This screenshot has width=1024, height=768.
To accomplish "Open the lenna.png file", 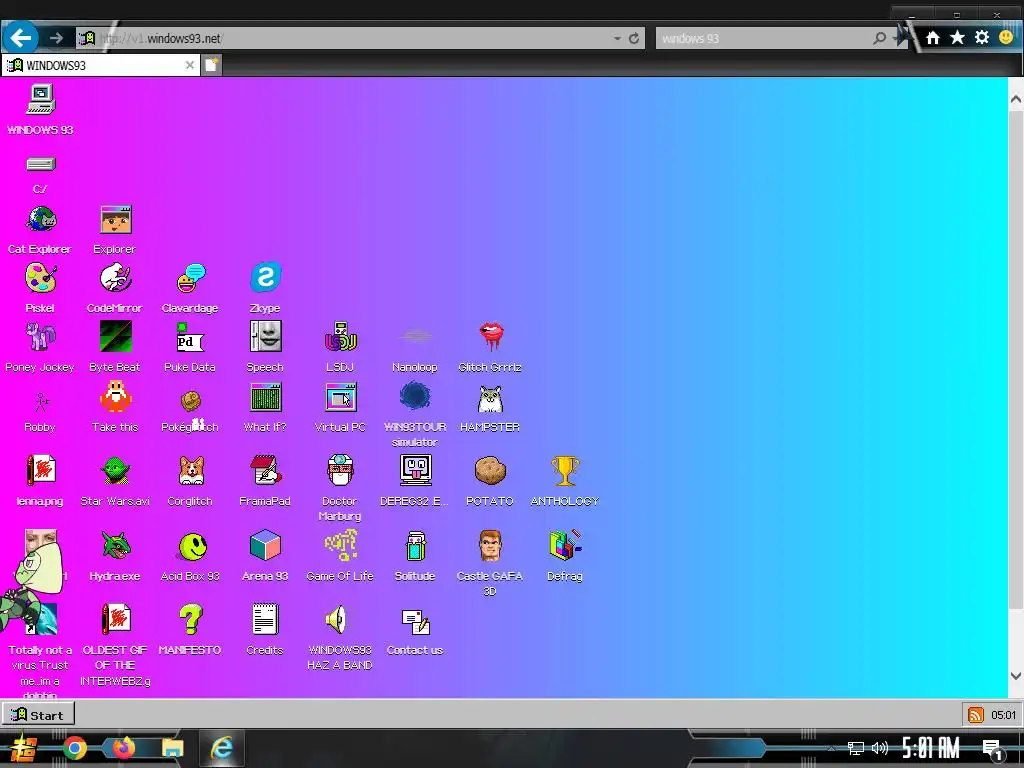I will tap(40, 470).
